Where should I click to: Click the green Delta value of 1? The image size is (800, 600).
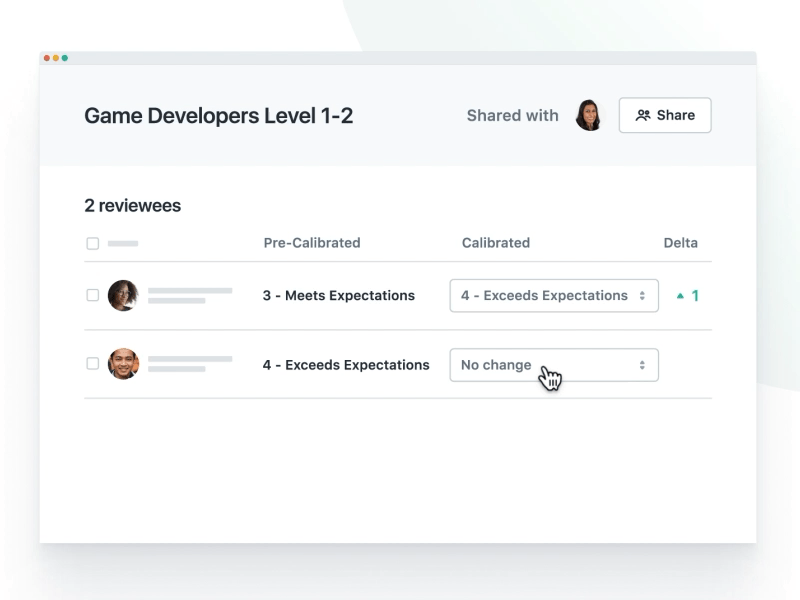click(695, 295)
